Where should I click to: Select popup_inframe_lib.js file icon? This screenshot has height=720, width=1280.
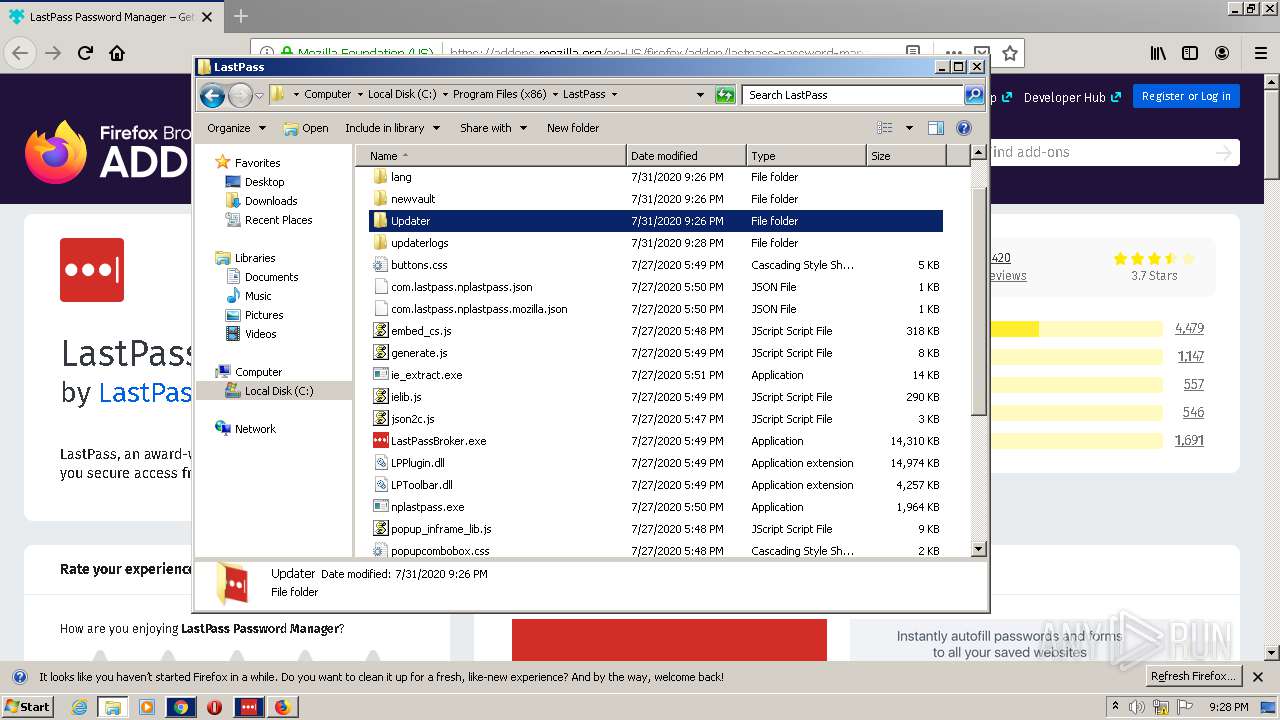click(x=380, y=529)
